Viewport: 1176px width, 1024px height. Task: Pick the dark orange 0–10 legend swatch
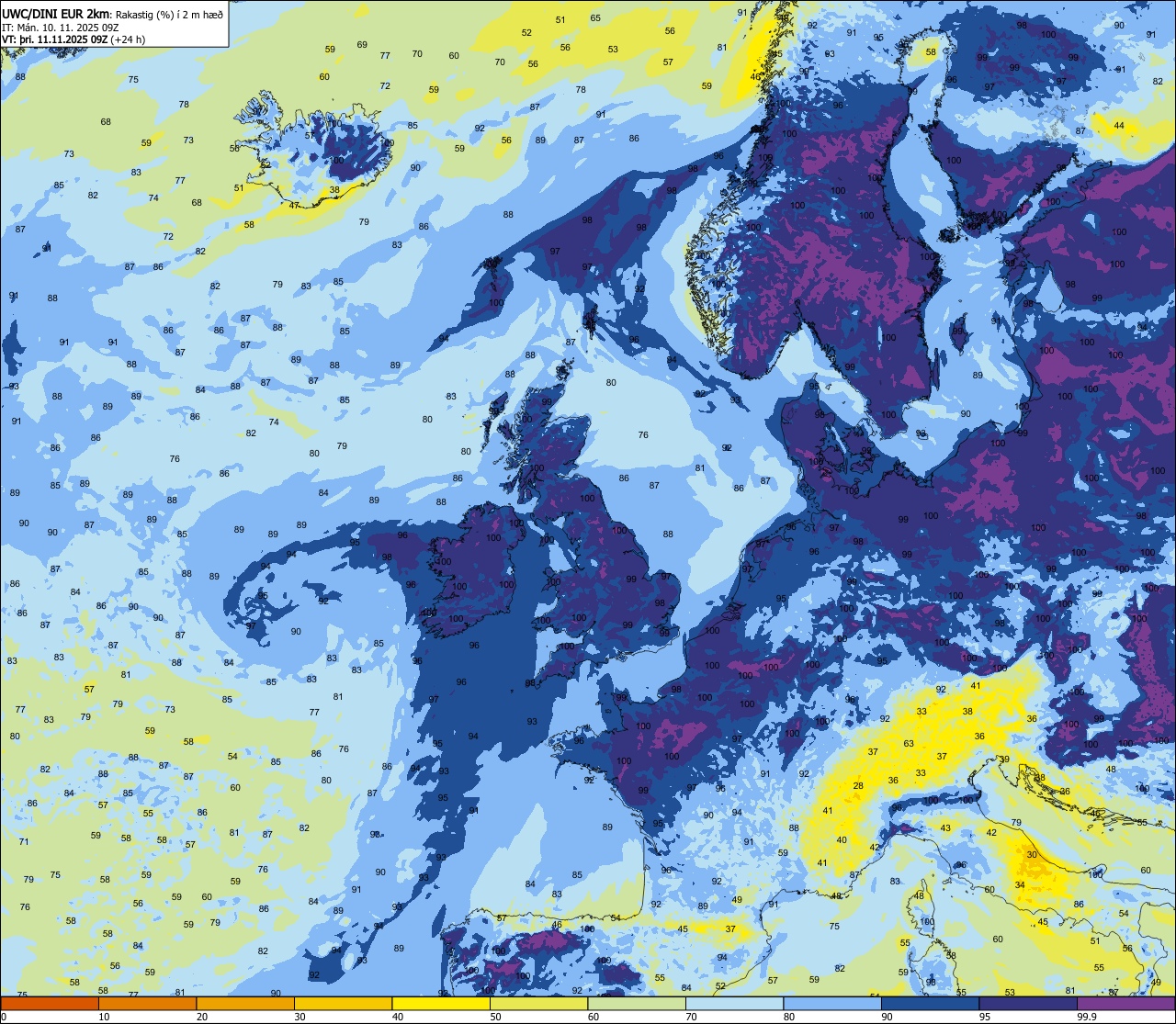(50, 1003)
